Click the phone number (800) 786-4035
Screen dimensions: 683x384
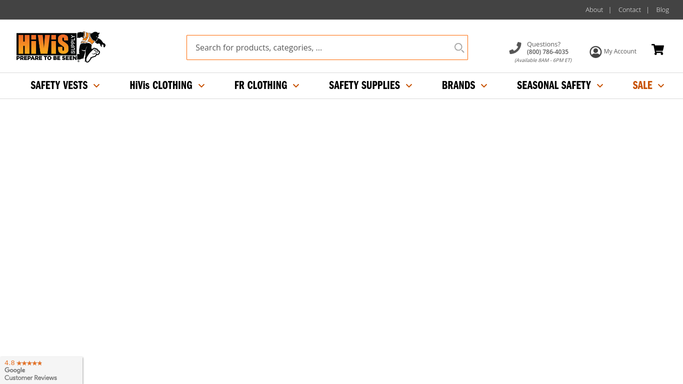(547, 52)
